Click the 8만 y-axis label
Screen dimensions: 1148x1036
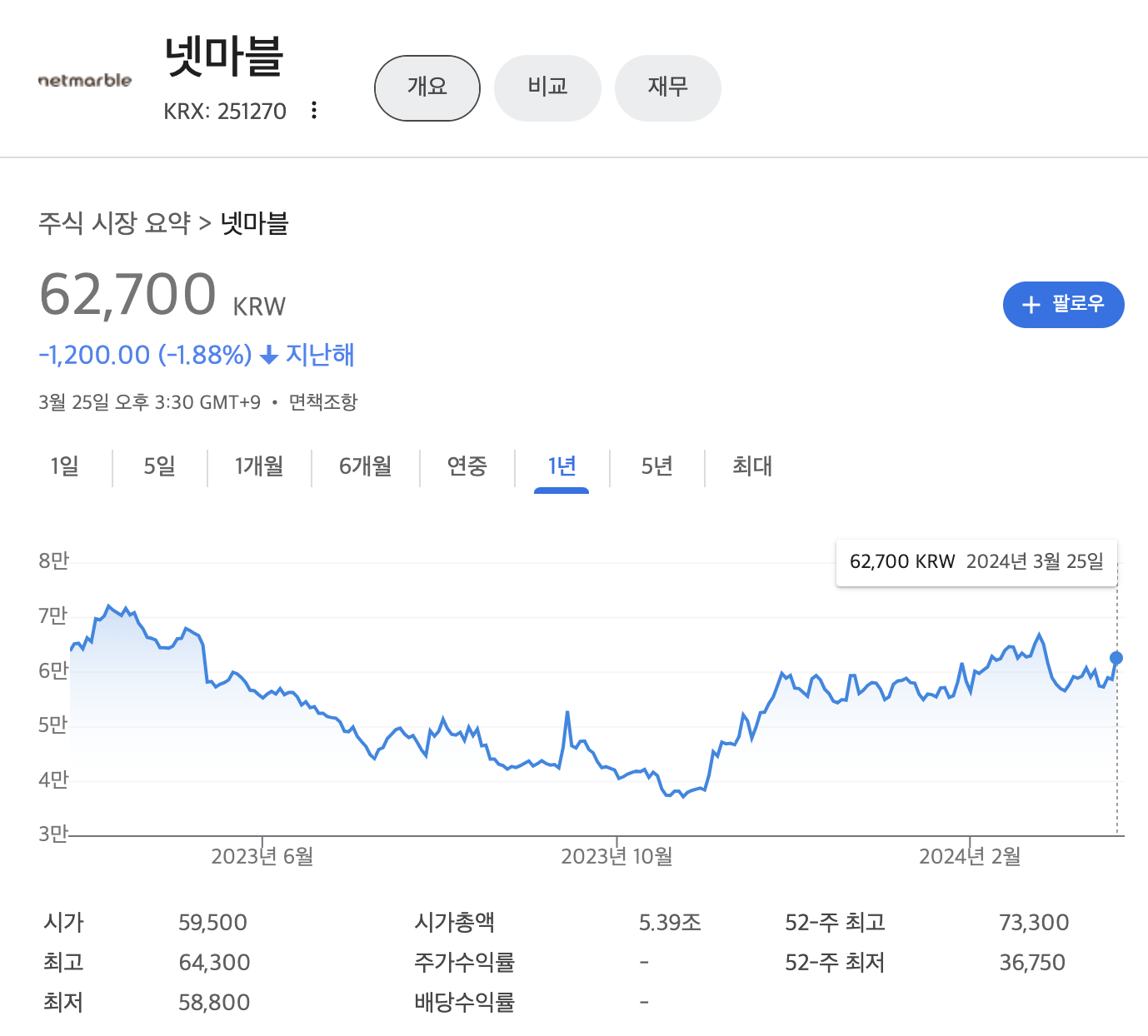click(x=53, y=561)
